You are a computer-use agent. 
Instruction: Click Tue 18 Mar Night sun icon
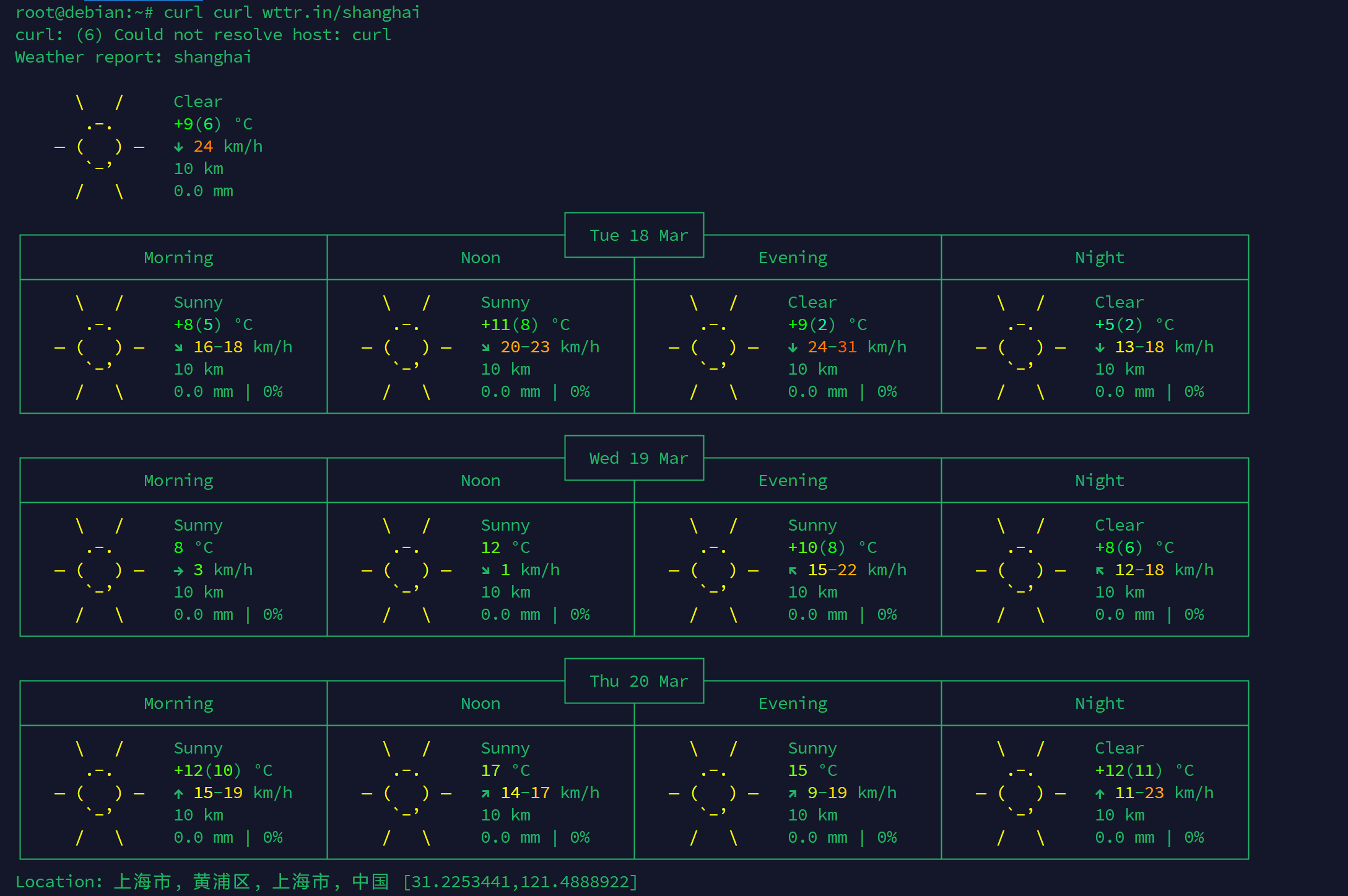coord(1020,347)
